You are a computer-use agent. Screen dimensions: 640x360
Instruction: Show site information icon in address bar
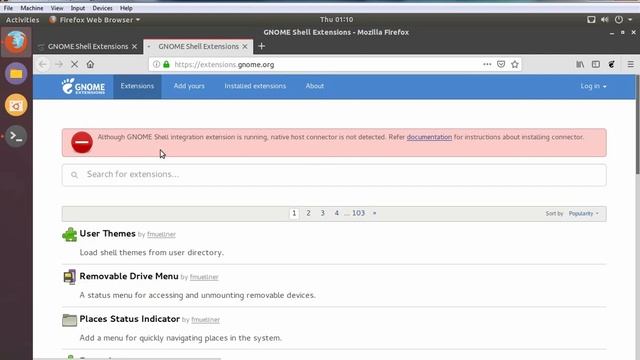click(x=156, y=64)
